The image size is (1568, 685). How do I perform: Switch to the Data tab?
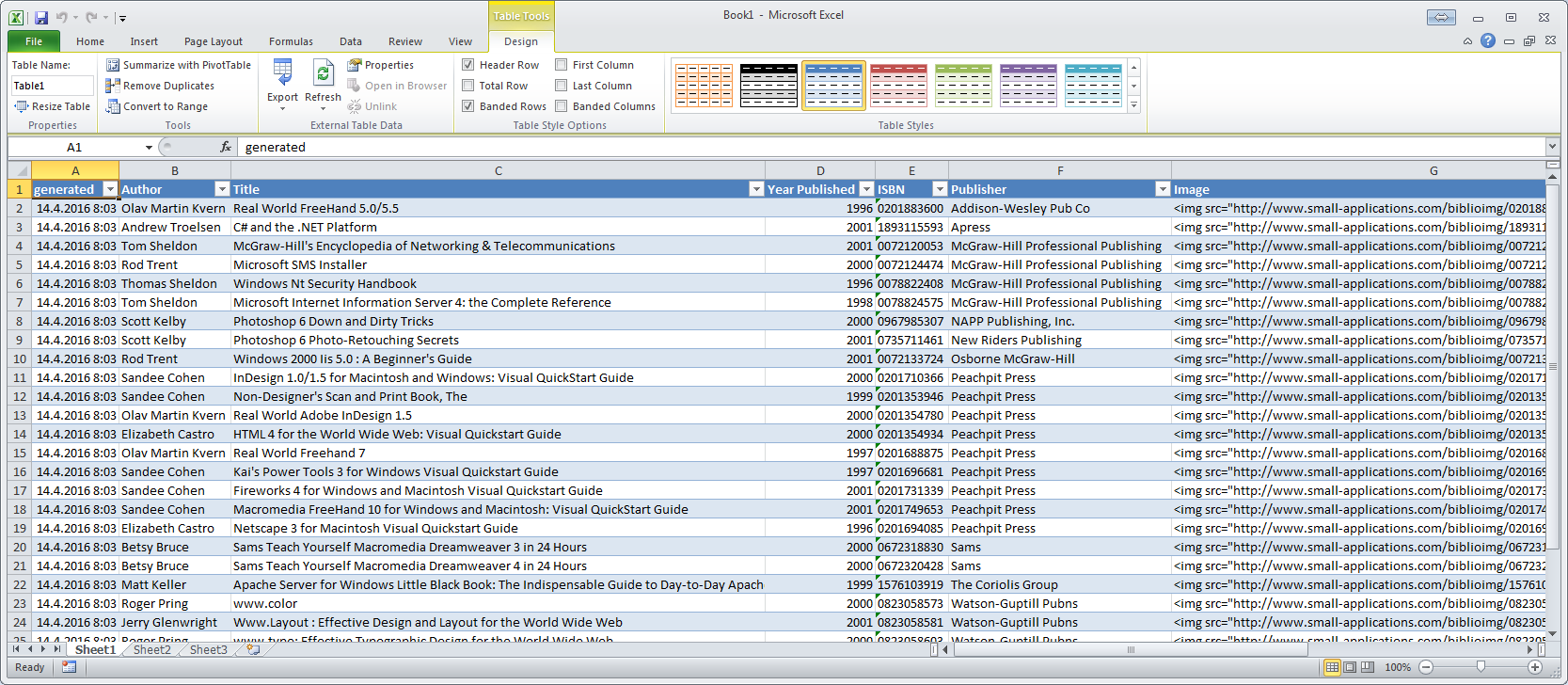[x=351, y=41]
